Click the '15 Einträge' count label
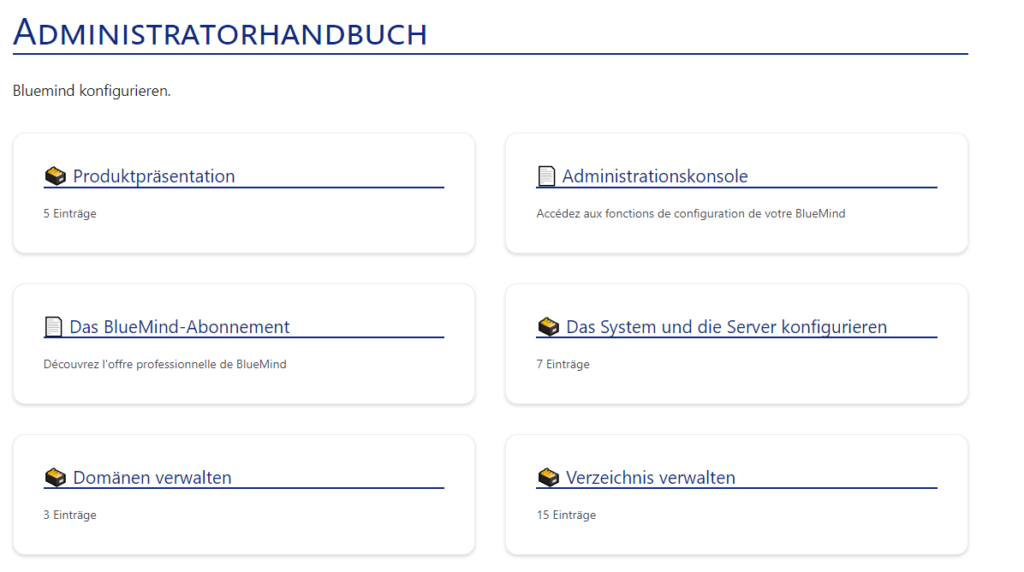Screen dimensions: 1024x572 [x=566, y=515]
